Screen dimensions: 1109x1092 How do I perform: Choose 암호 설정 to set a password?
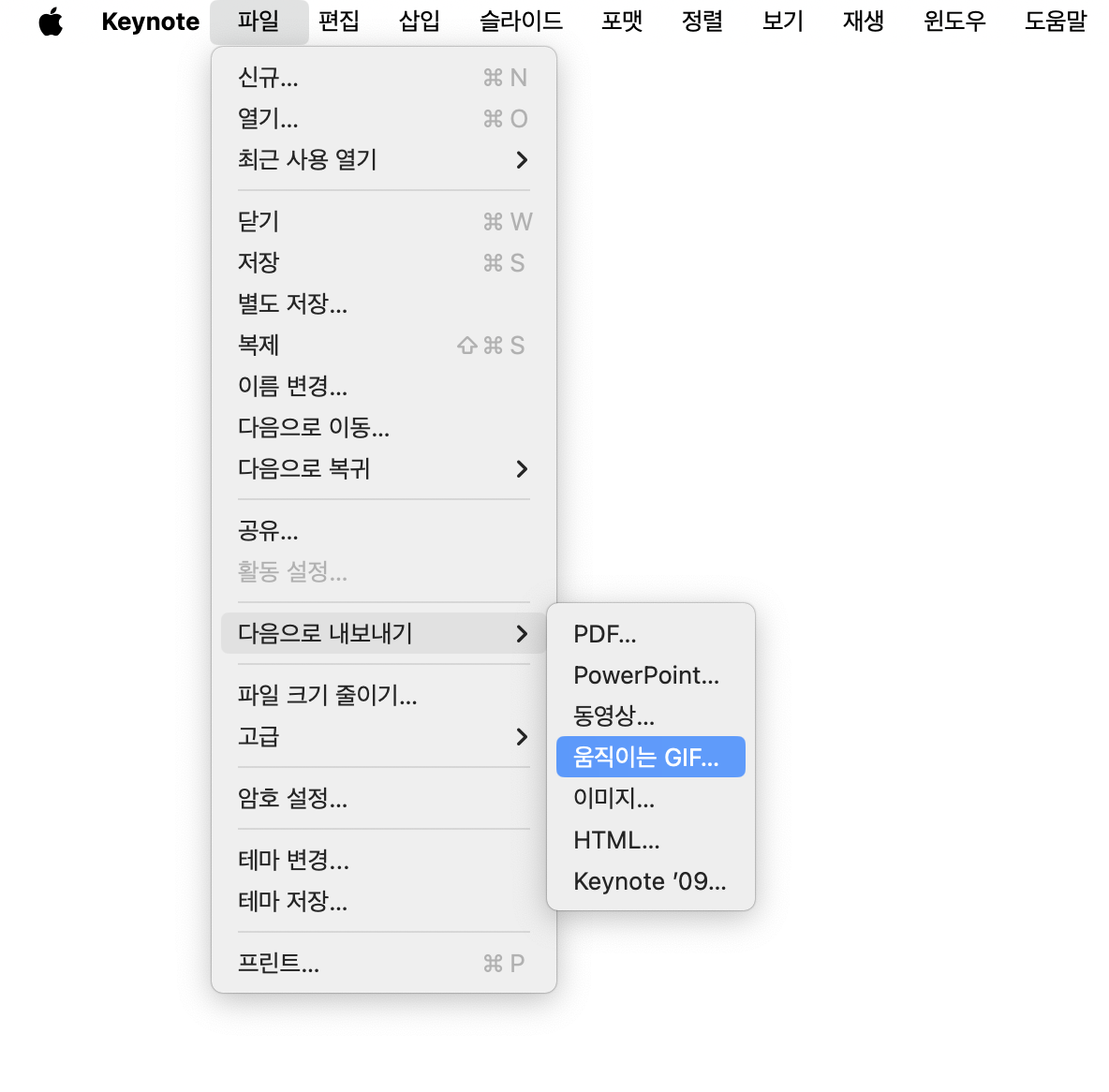tap(293, 799)
